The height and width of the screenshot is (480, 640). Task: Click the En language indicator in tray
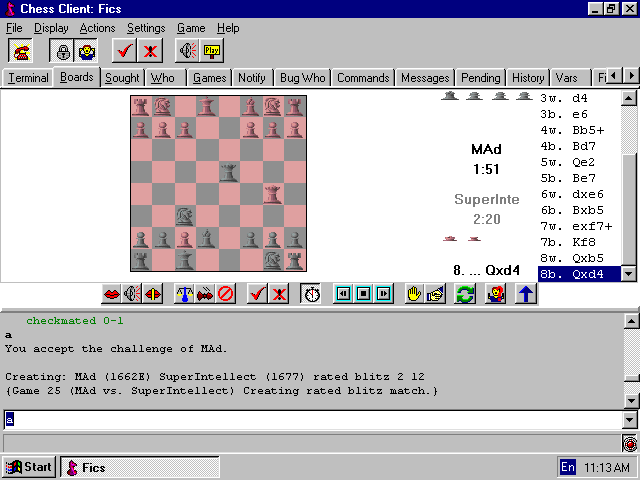point(567,467)
